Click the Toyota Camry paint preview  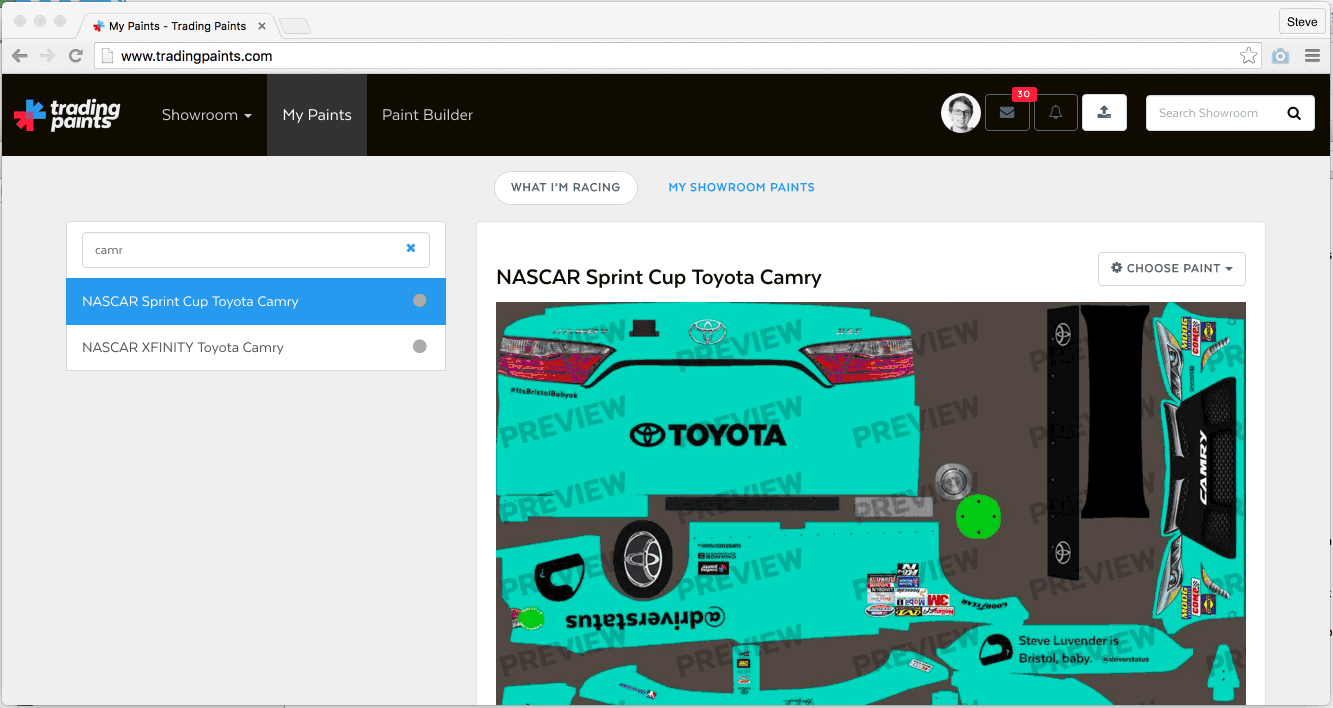[871, 503]
